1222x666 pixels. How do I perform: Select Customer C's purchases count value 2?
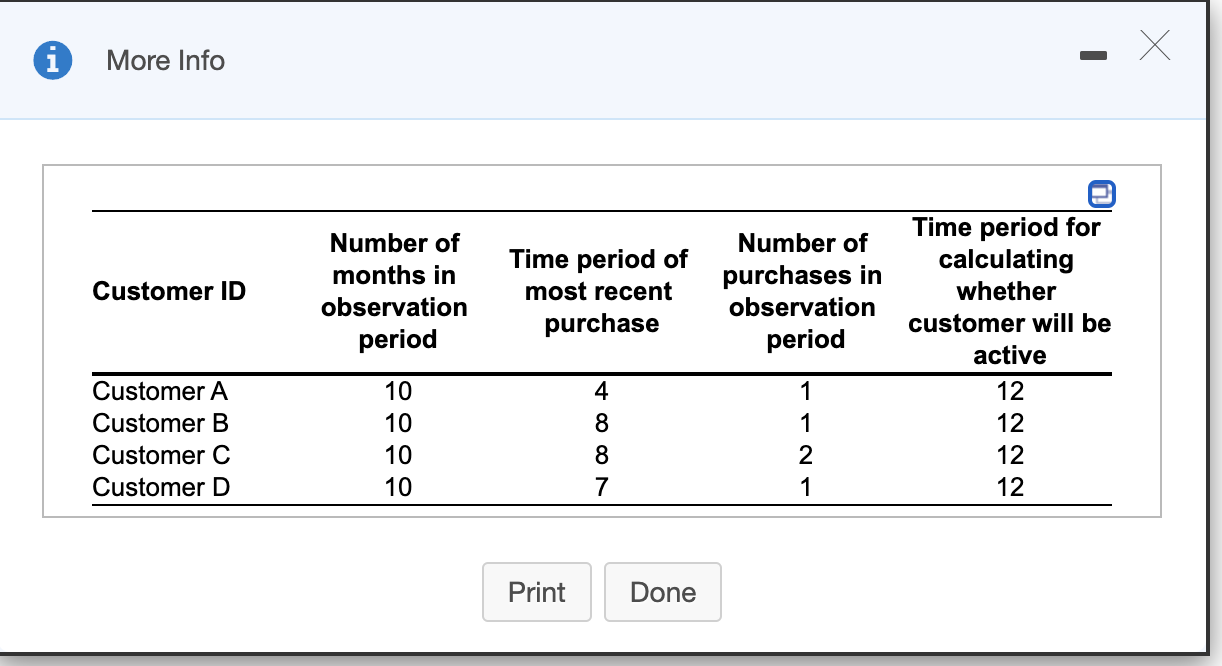(806, 455)
